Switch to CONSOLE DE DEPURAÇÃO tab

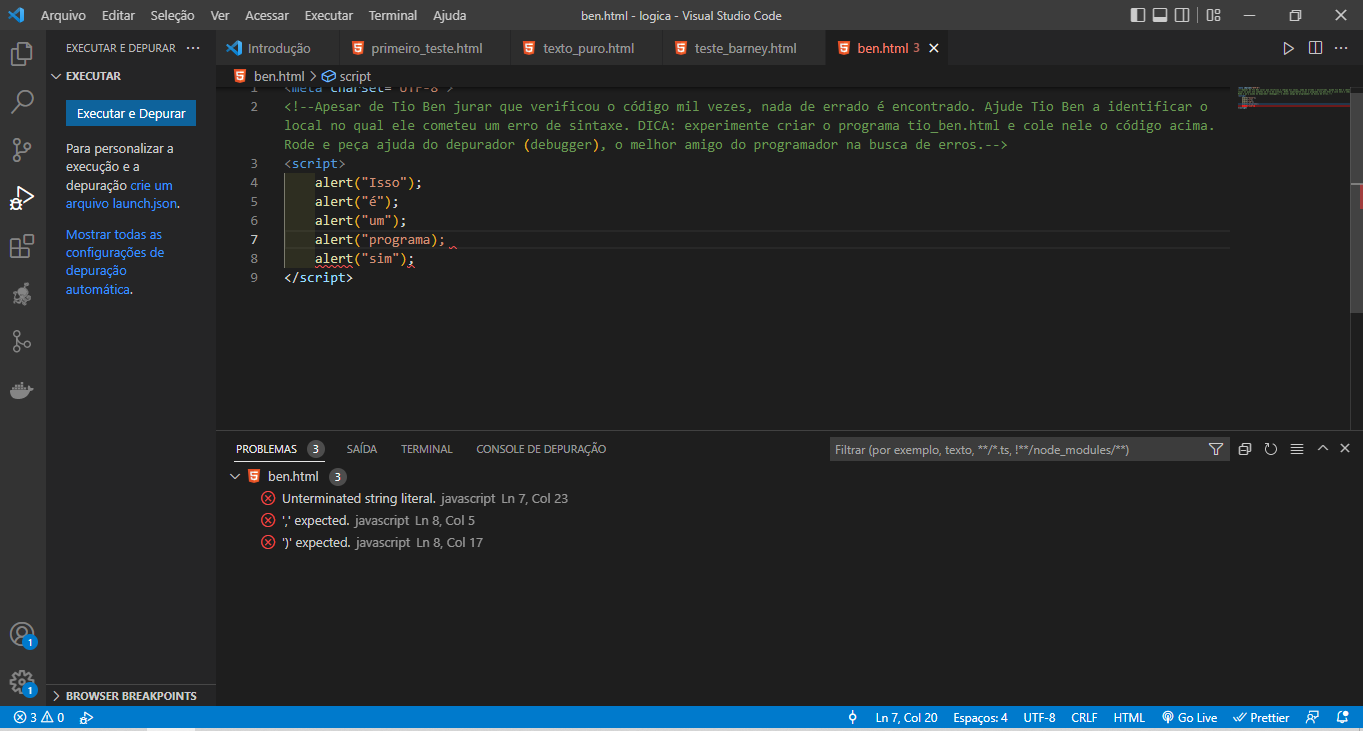[541, 449]
